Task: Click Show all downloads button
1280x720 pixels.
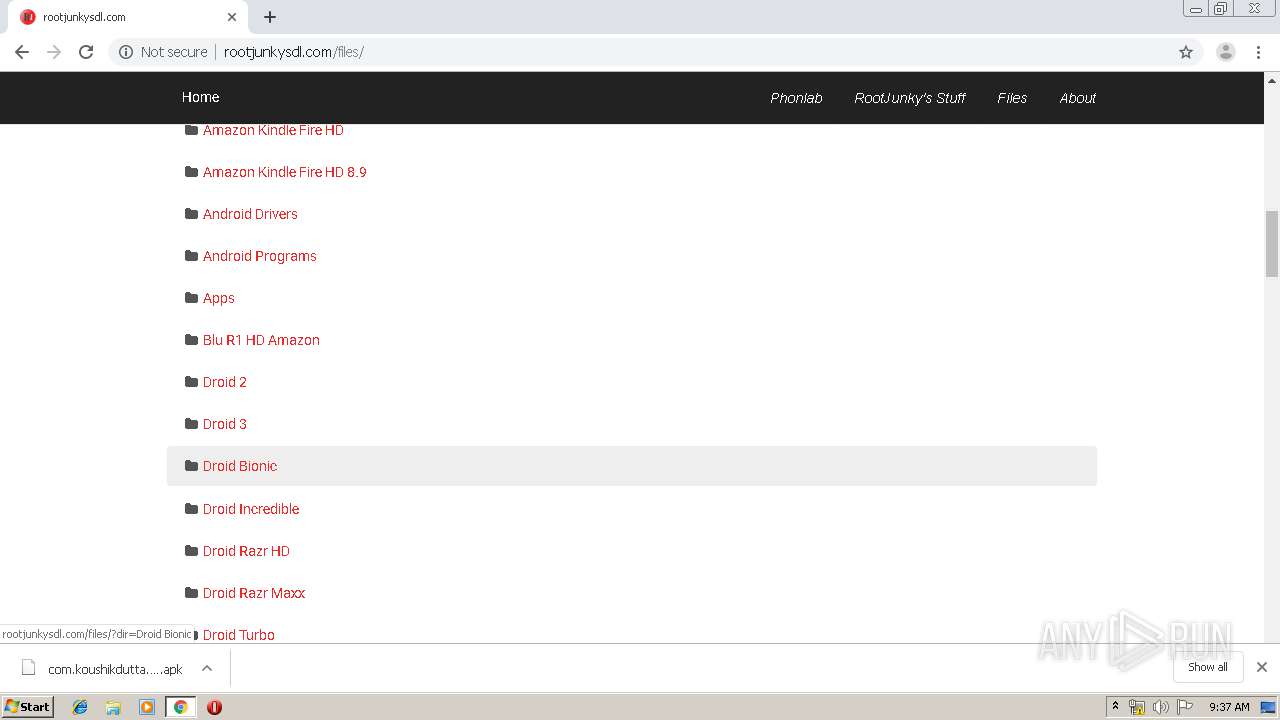Action: (x=1208, y=667)
